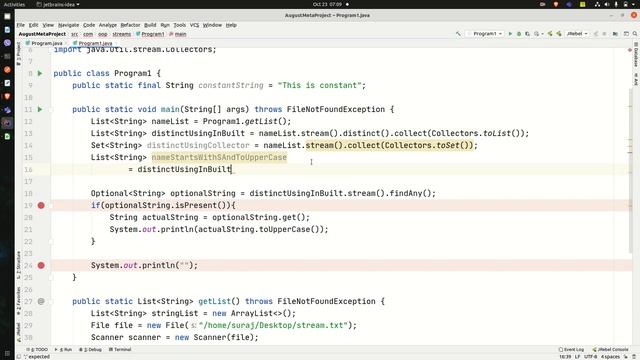Click the second green JRebel debug icon
Viewport: 640px width, 360px height.
pyautogui.click(x=558, y=34)
